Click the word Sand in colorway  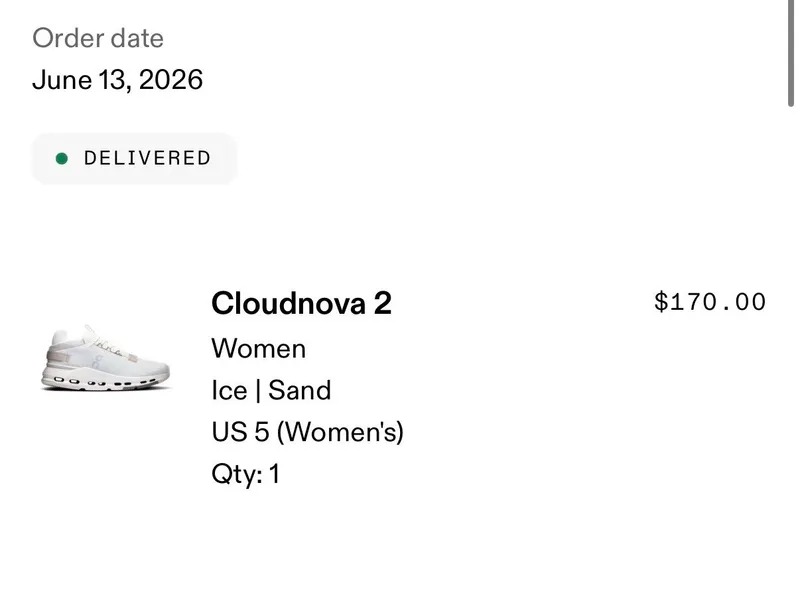pos(299,390)
